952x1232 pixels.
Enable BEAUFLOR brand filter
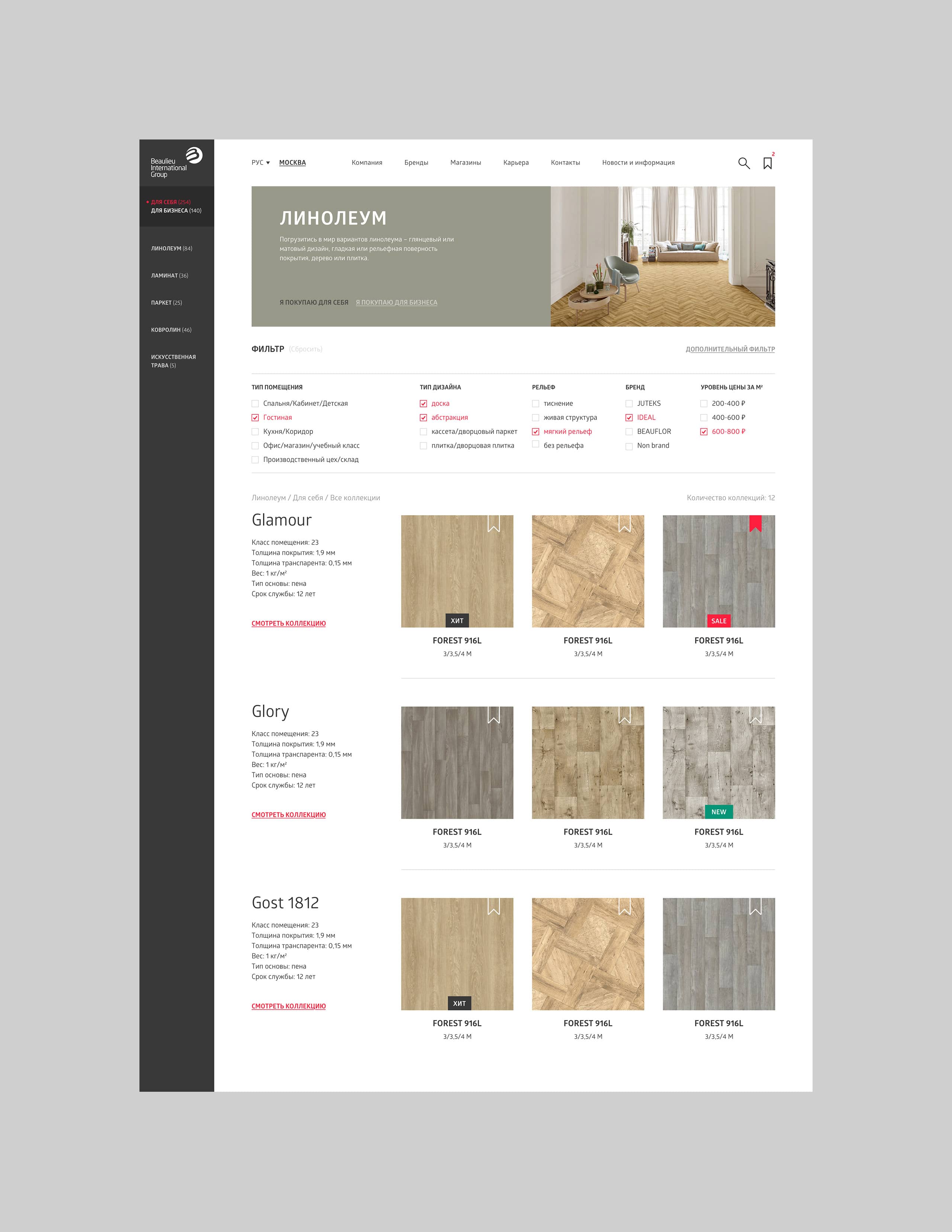pyautogui.click(x=629, y=432)
